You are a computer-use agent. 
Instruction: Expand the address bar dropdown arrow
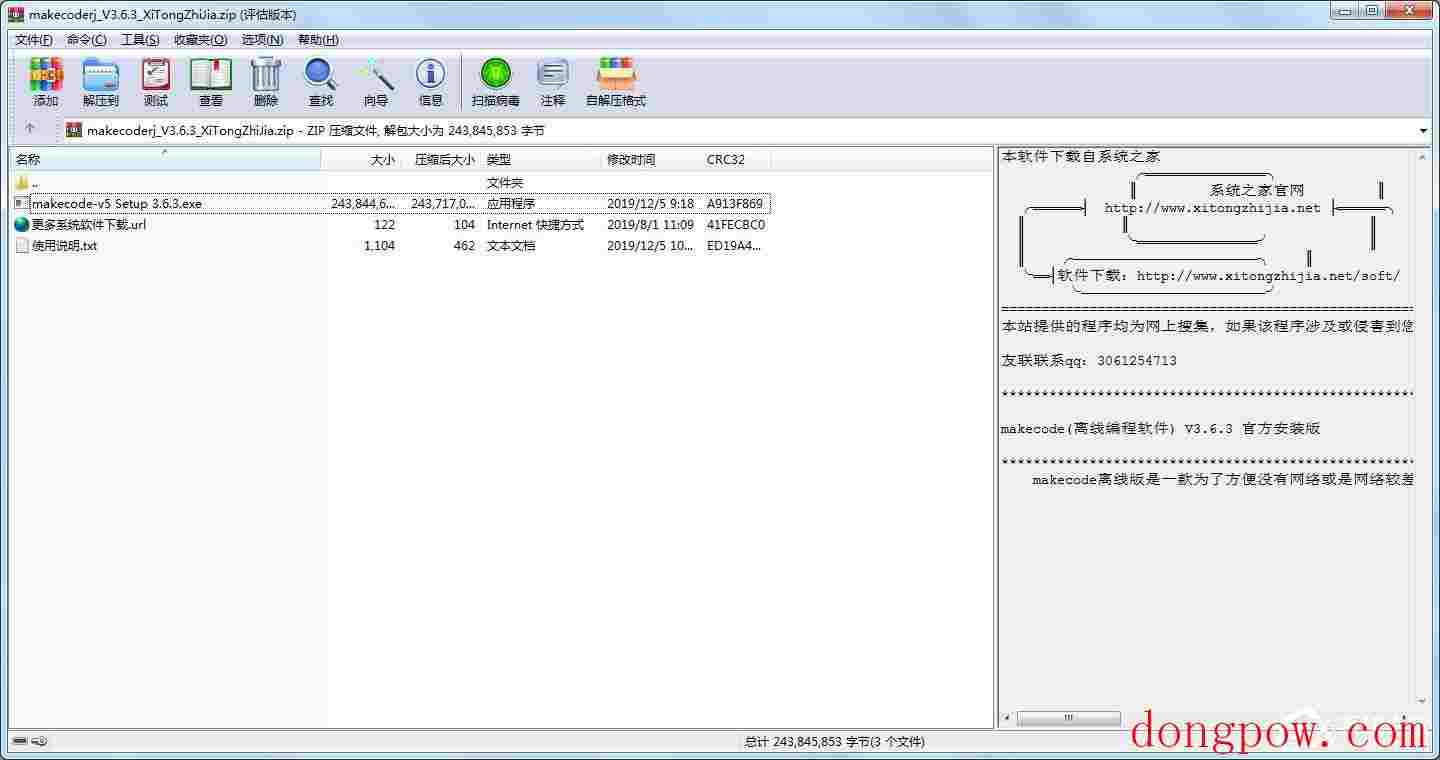click(x=1423, y=131)
